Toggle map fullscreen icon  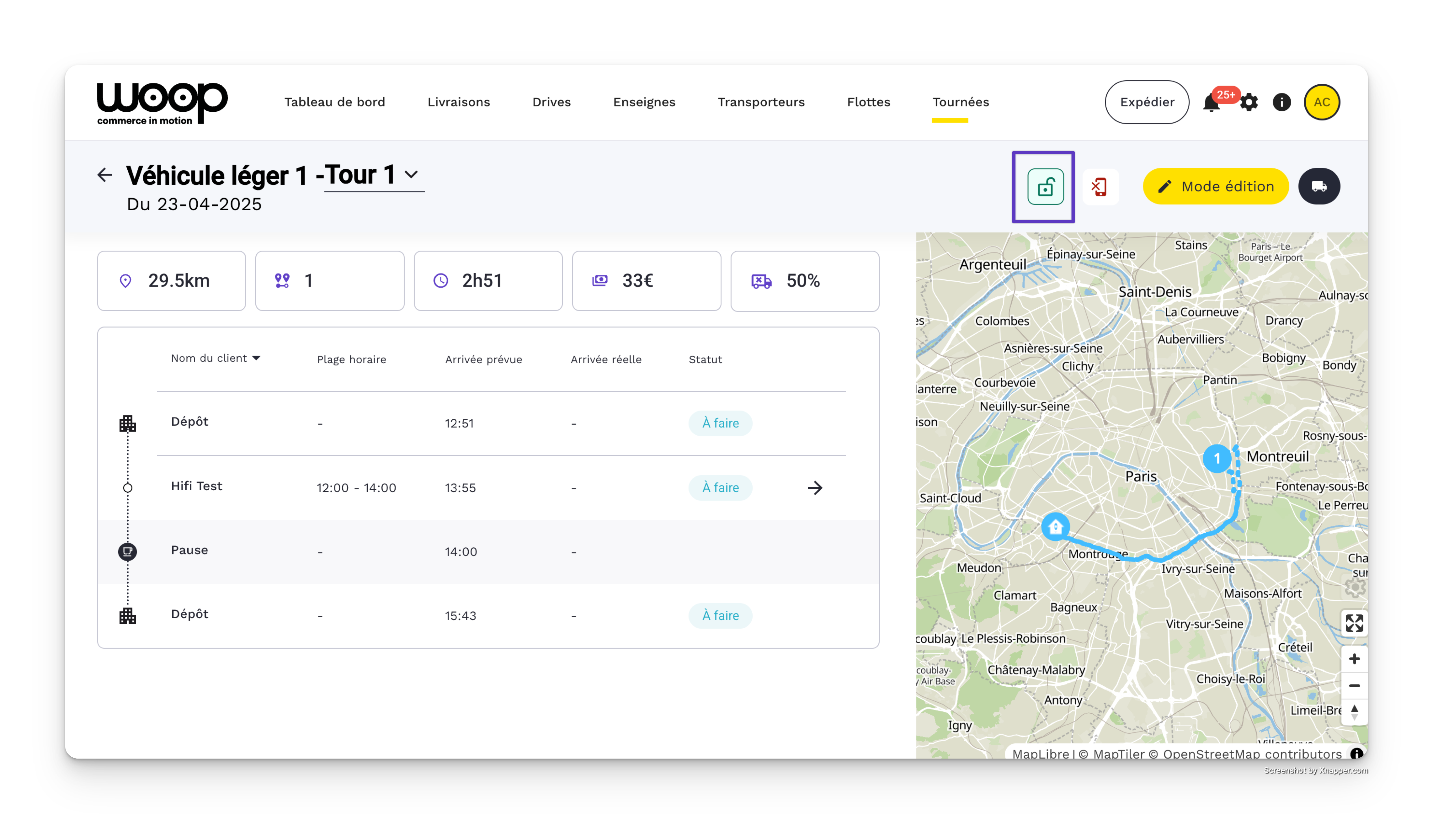[1354, 623]
